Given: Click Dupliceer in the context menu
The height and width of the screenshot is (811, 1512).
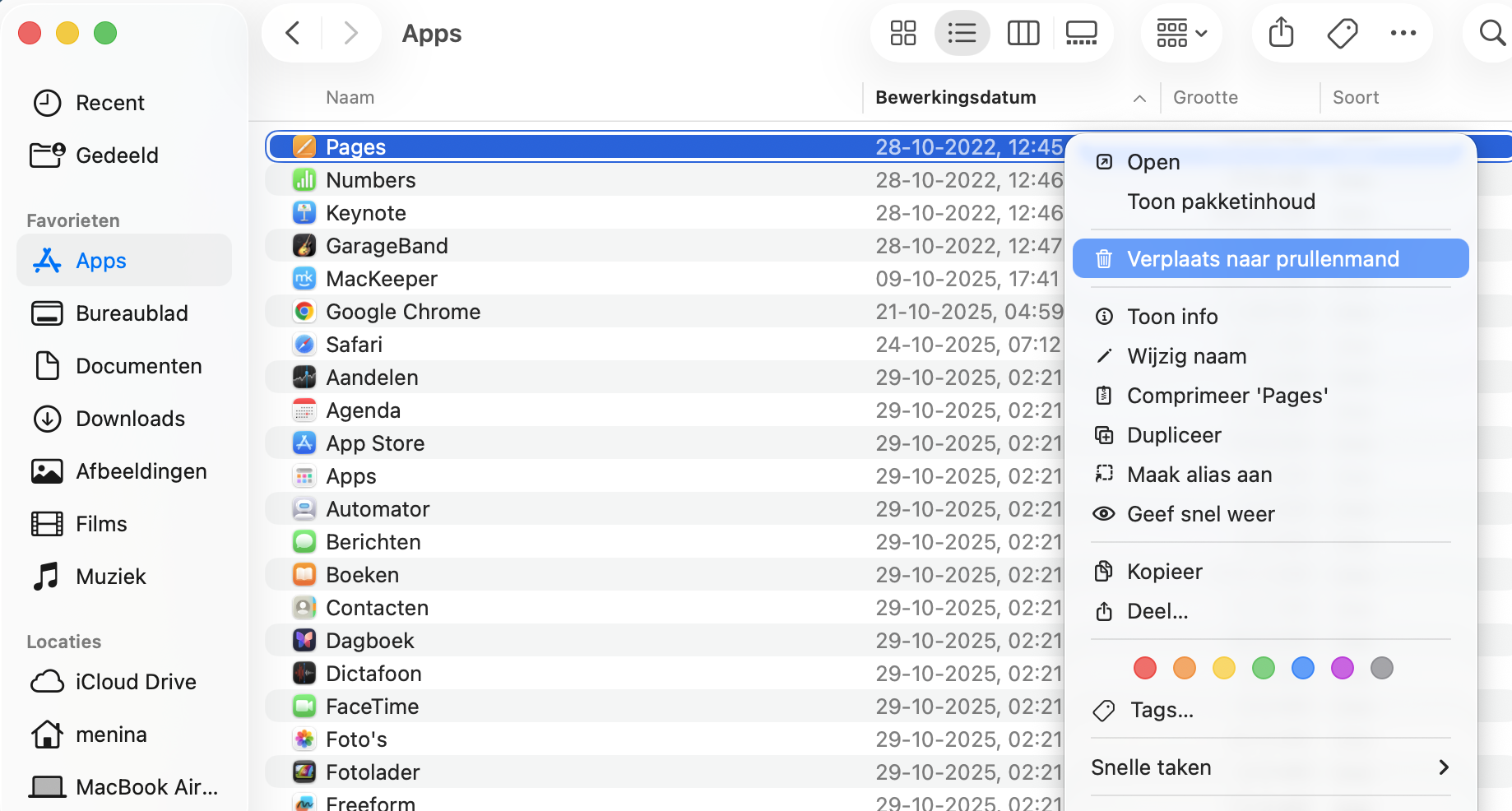Looking at the screenshot, I should point(1173,434).
